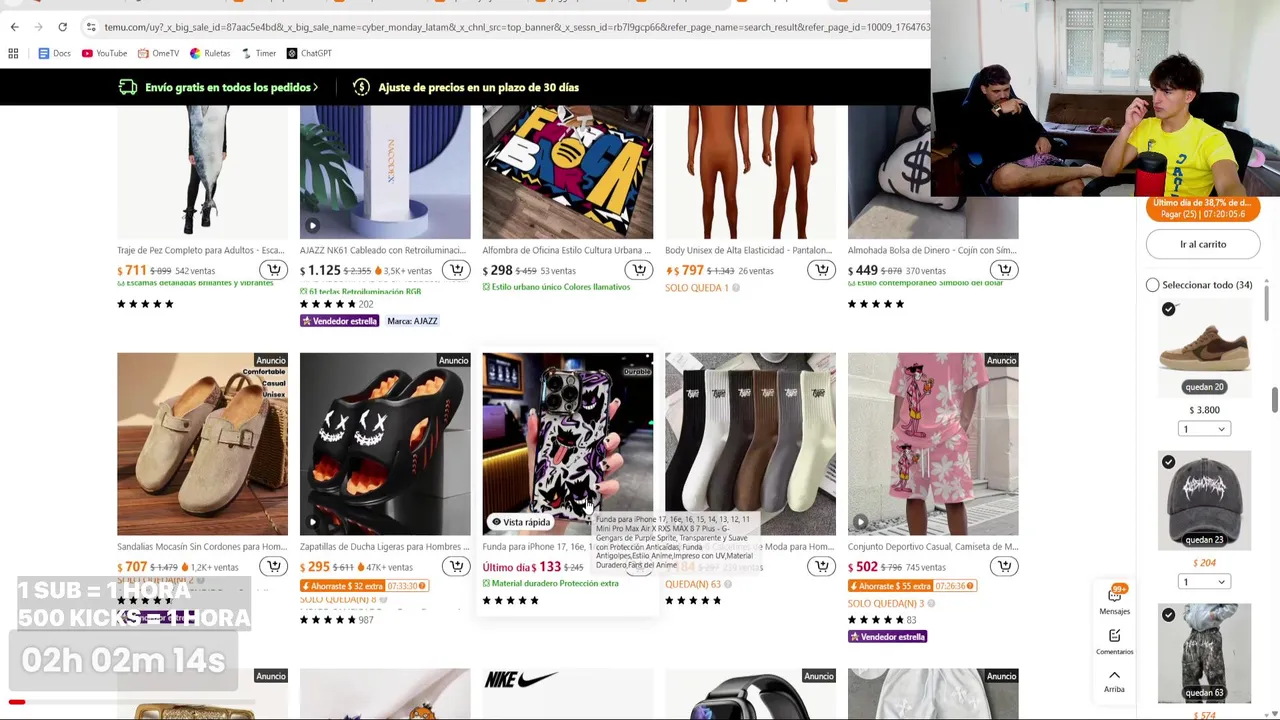Open Mensajes chat icon
This screenshot has width=1280, height=720.
tap(1114, 600)
